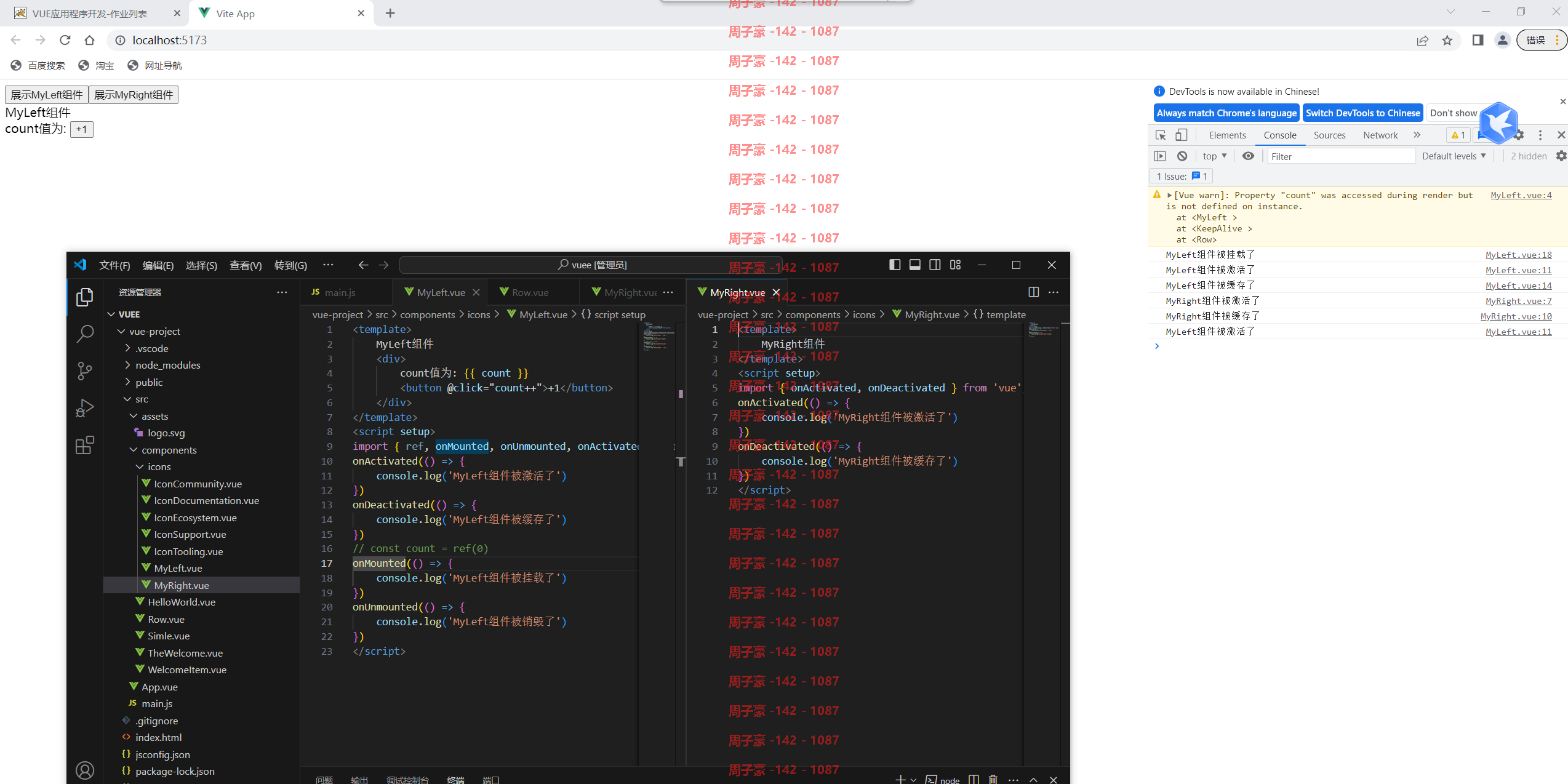This screenshot has width=1568, height=784.
Task: Click 展示MyRight组件 button
Action: click(x=134, y=95)
